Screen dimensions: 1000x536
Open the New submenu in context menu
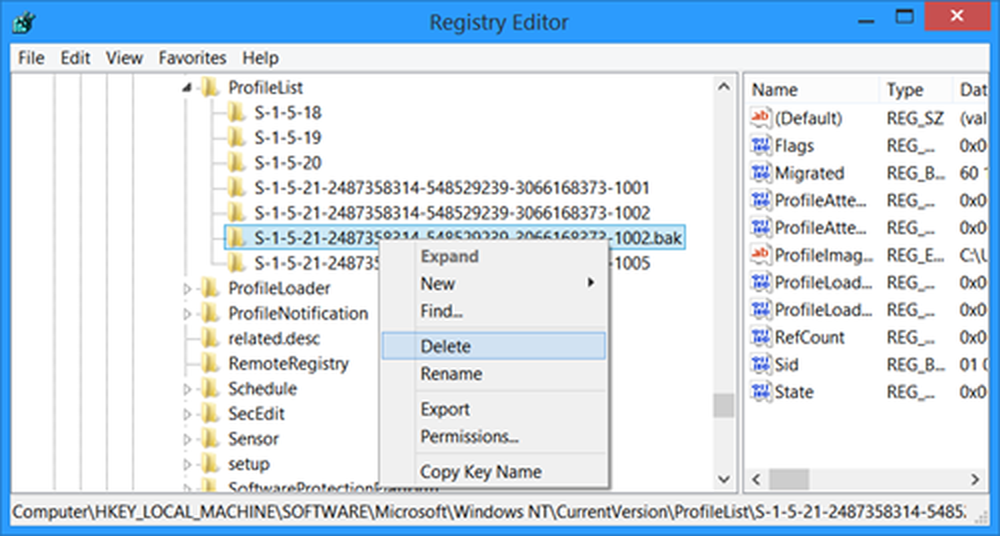pyautogui.click(x=438, y=284)
